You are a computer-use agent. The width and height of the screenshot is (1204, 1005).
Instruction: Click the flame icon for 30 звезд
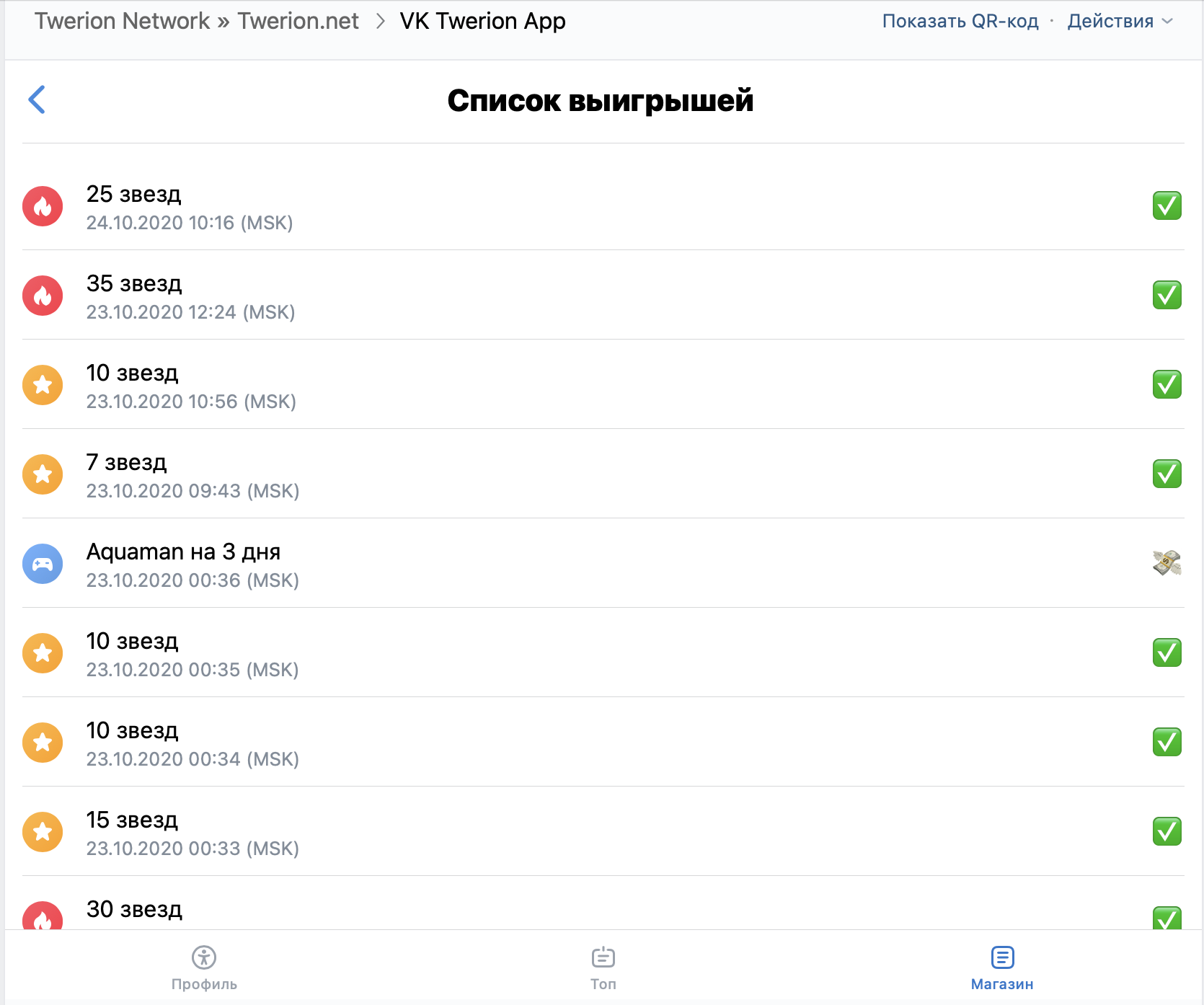pyautogui.click(x=43, y=916)
